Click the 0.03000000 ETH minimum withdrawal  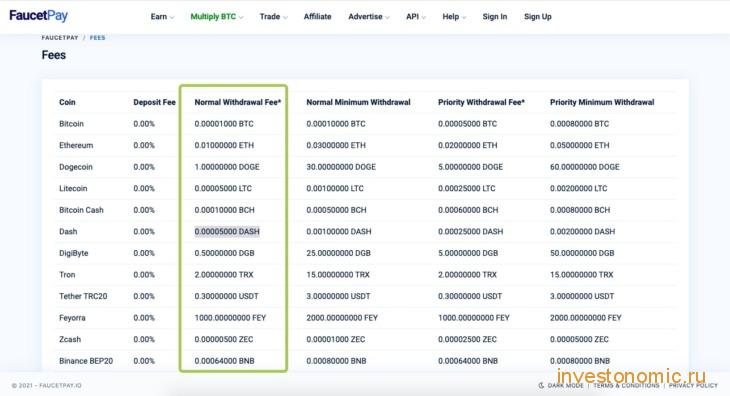(x=336, y=145)
